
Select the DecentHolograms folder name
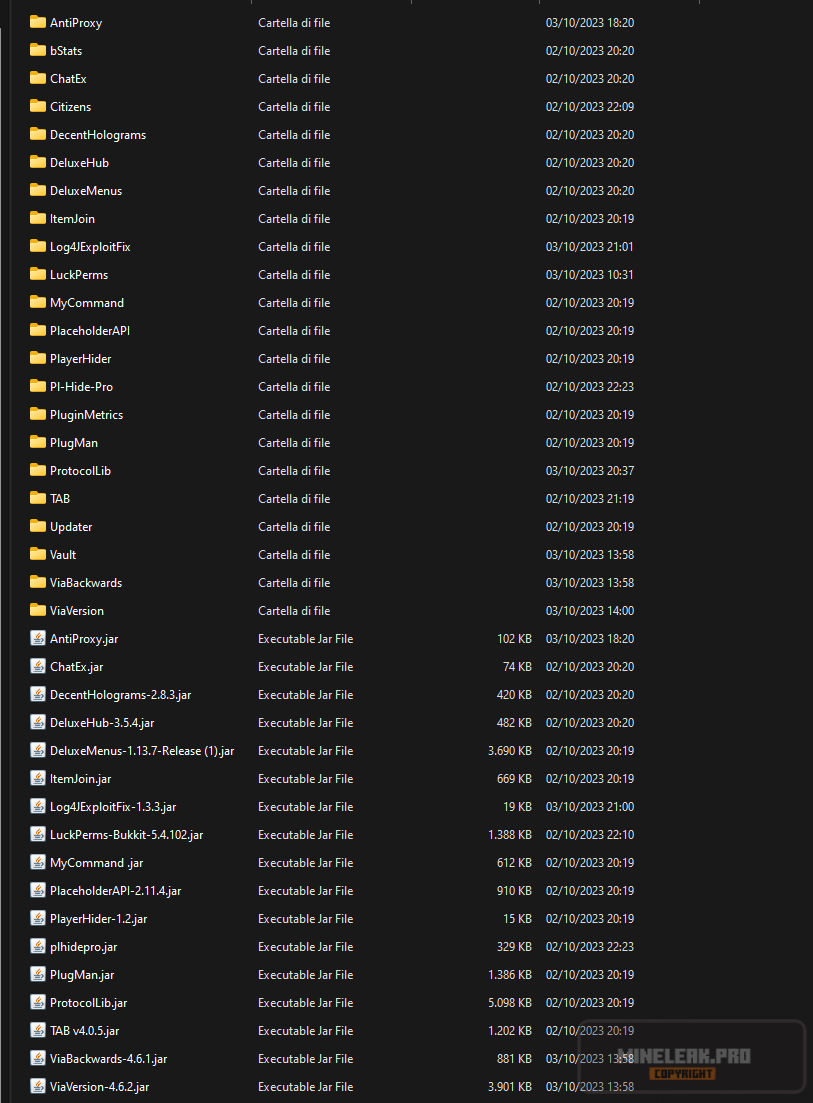point(98,134)
